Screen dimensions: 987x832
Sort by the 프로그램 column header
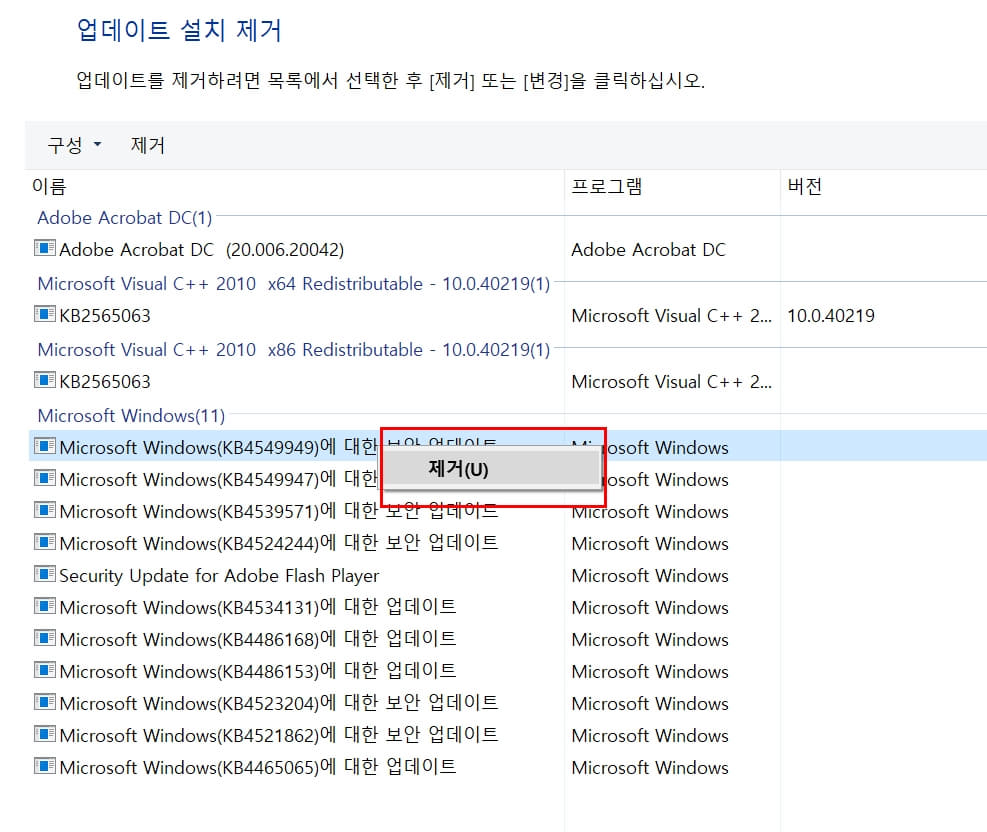click(606, 186)
